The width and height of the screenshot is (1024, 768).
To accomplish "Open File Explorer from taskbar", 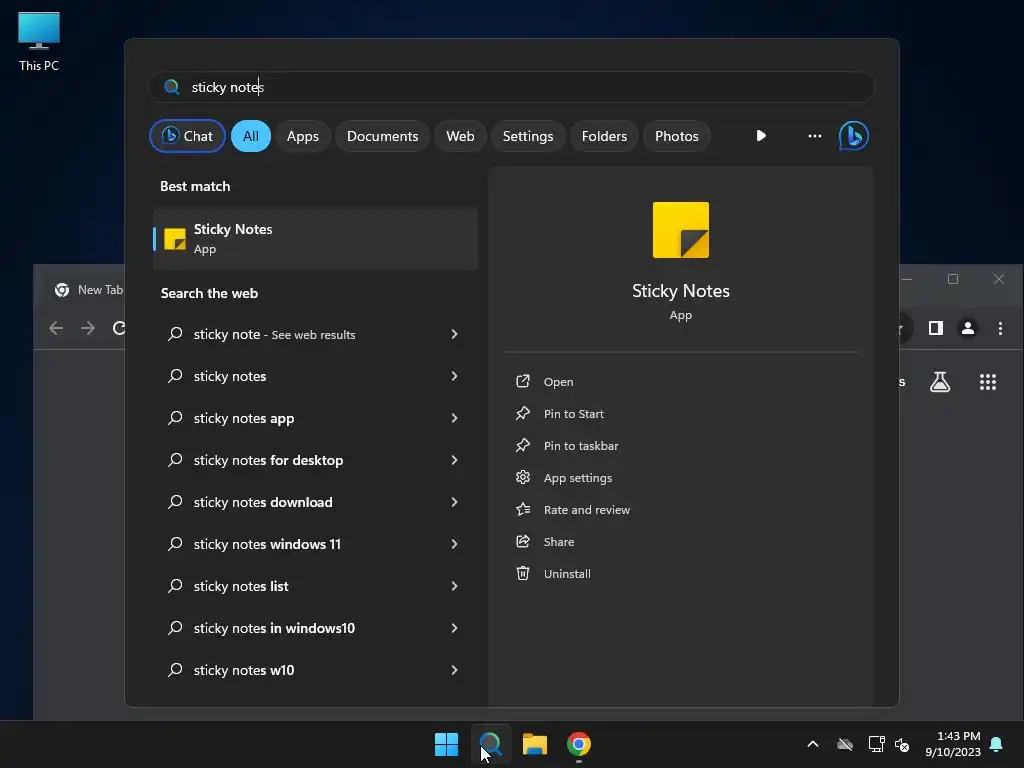I will tap(535, 744).
